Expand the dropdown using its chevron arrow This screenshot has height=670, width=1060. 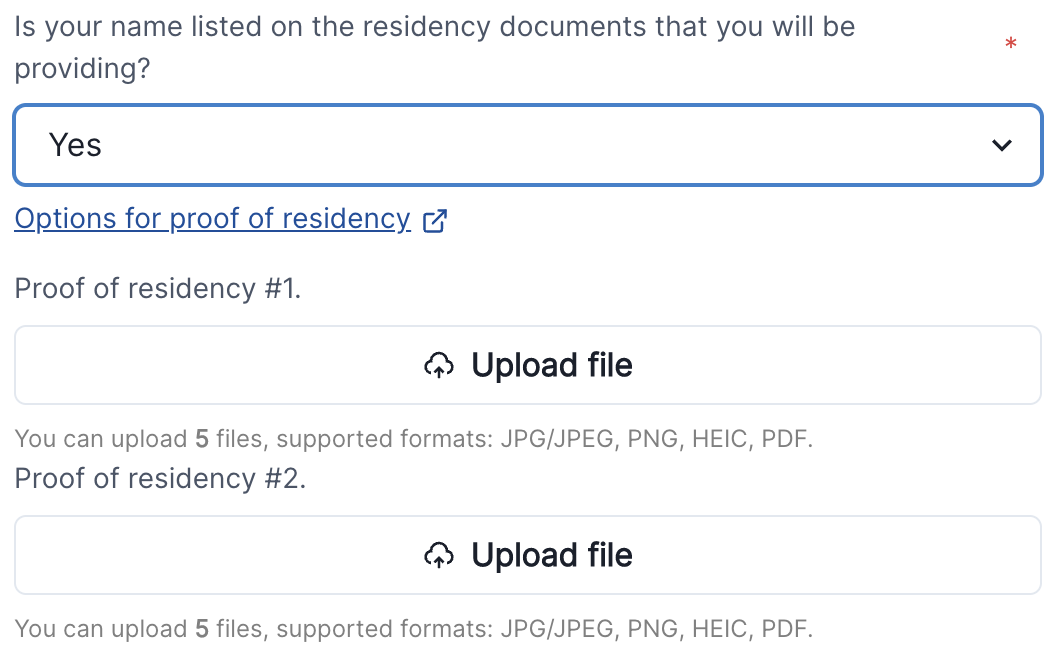(x=1001, y=146)
